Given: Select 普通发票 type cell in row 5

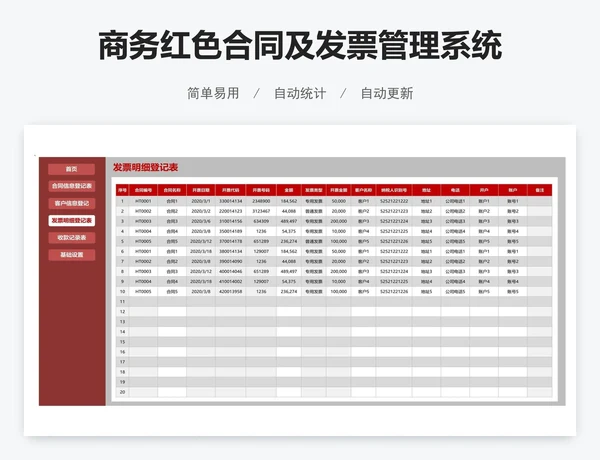Looking at the screenshot, I should pyautogui.click(x=314, y=241).
